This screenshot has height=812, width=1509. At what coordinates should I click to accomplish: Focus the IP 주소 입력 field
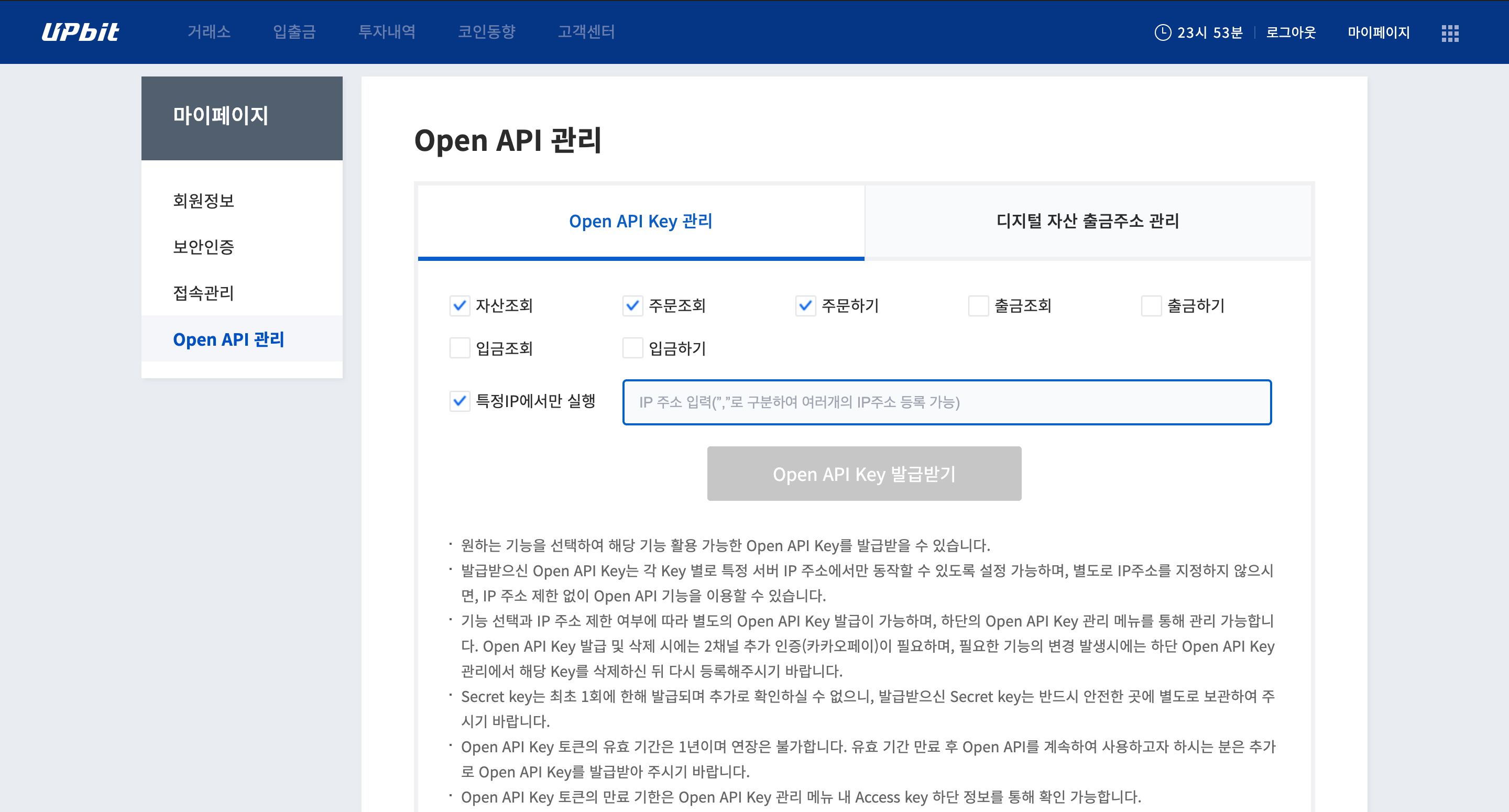(947, 402)
